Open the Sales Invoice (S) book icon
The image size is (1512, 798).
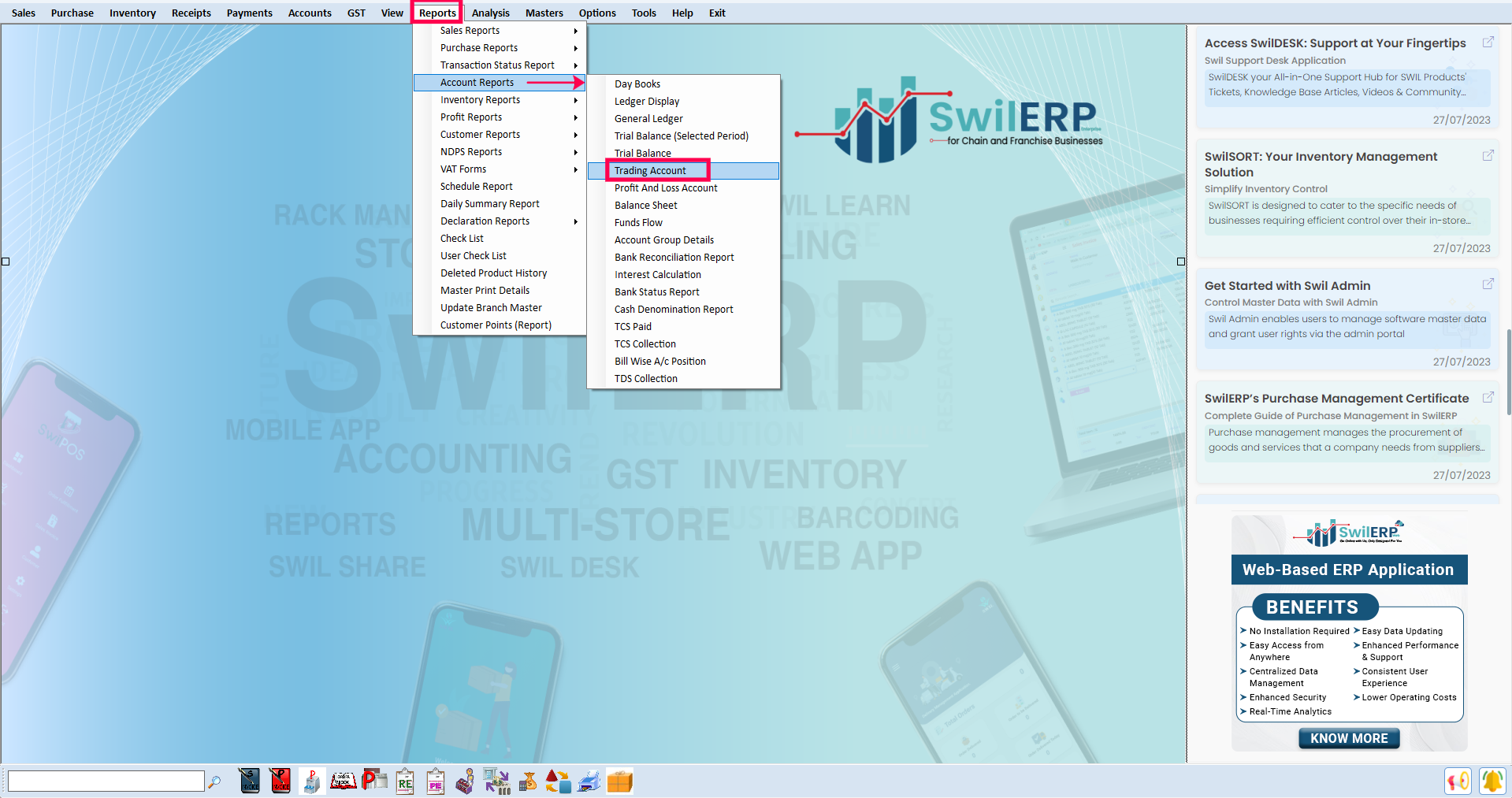click(249, 781)
